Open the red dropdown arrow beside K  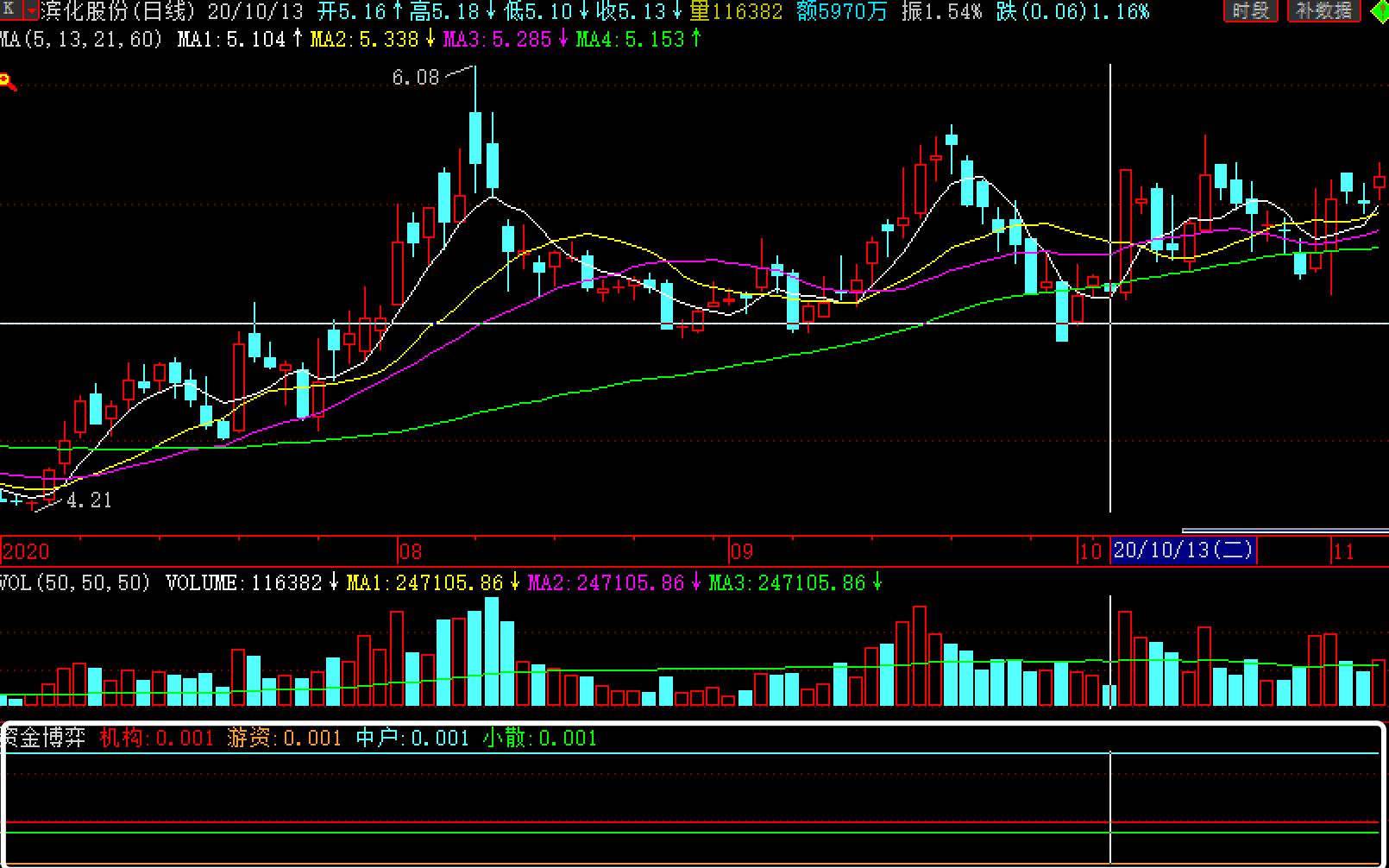pos(32,11)
